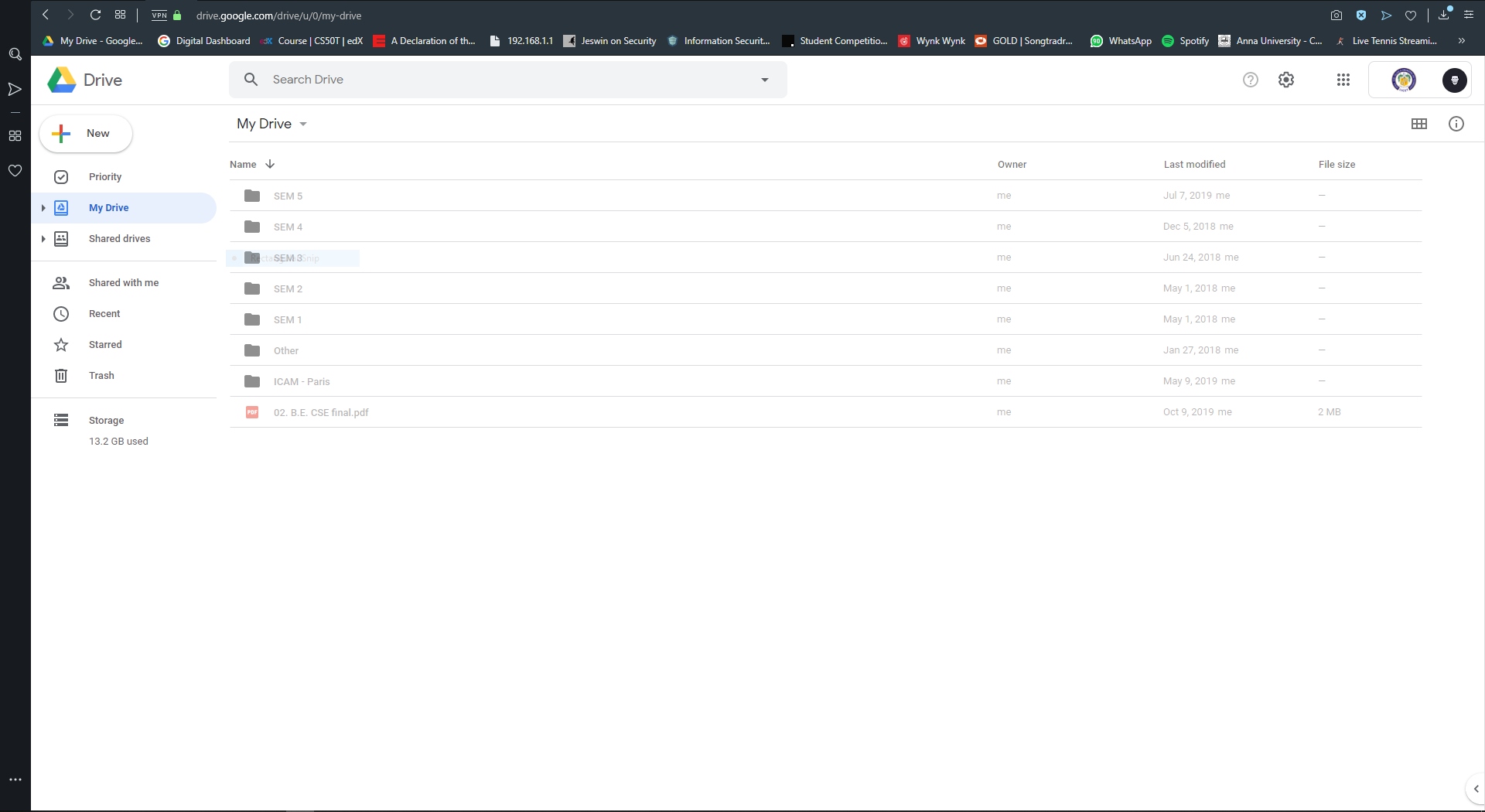Open the WhatsApp bookmark
Screen dimensions: 1485x812
coord(1121,41)
